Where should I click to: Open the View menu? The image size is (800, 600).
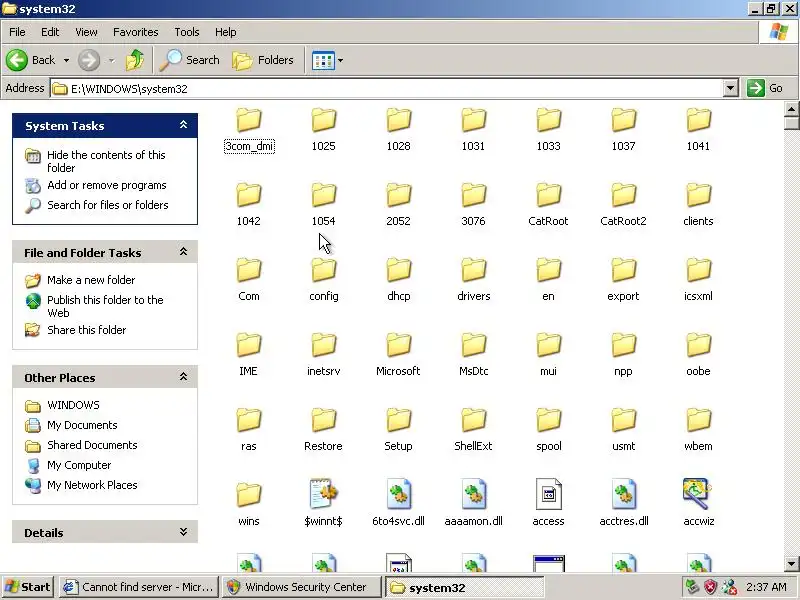click(x=86, y=32)
